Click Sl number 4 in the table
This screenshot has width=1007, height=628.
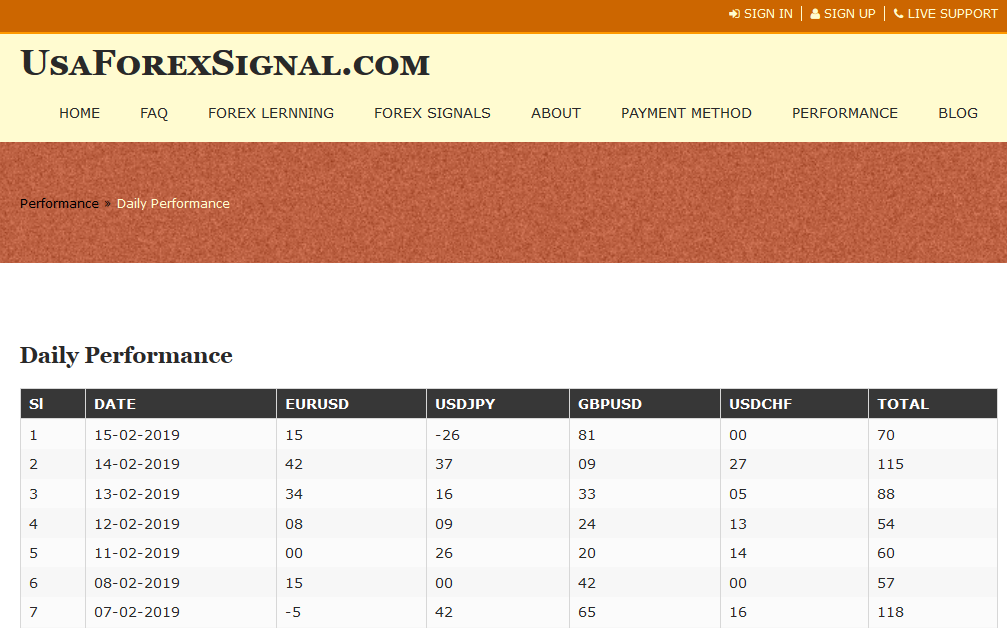point(33,524)
